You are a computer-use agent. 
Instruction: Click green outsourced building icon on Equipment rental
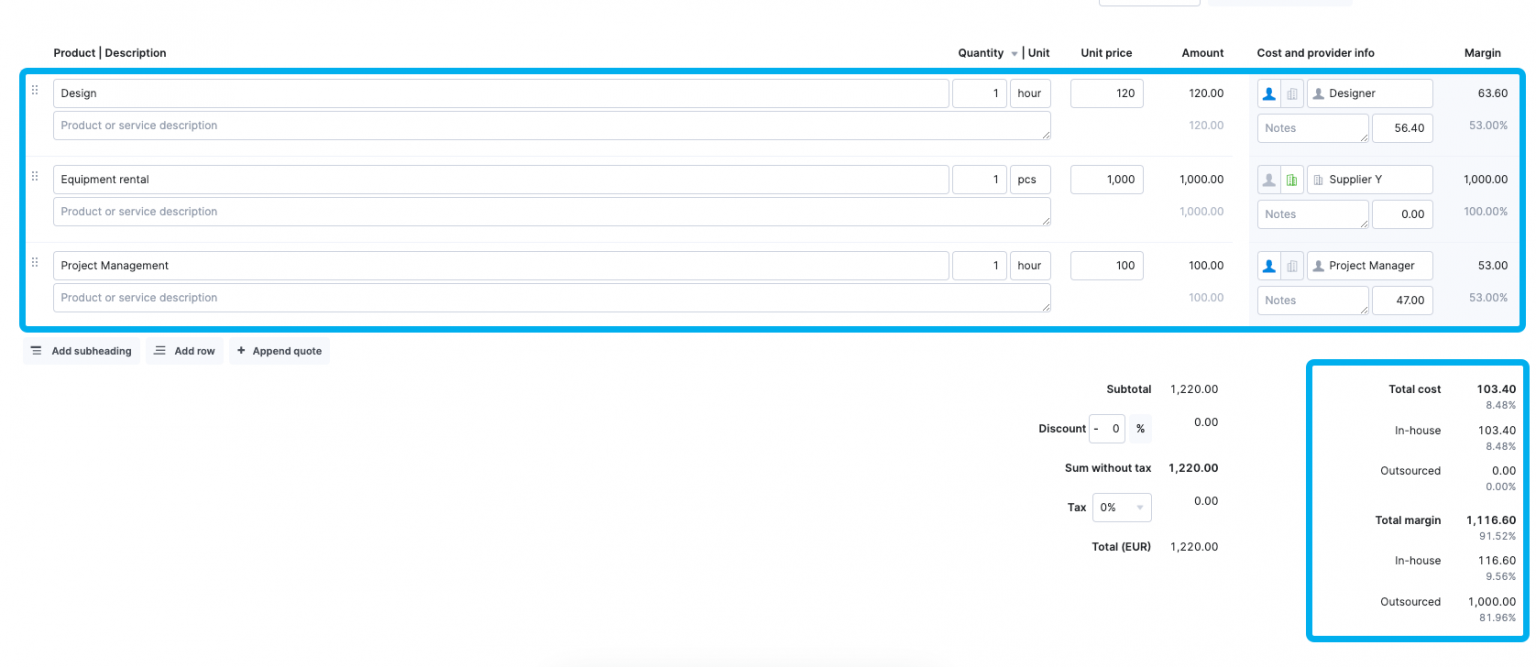[1292, 180]
